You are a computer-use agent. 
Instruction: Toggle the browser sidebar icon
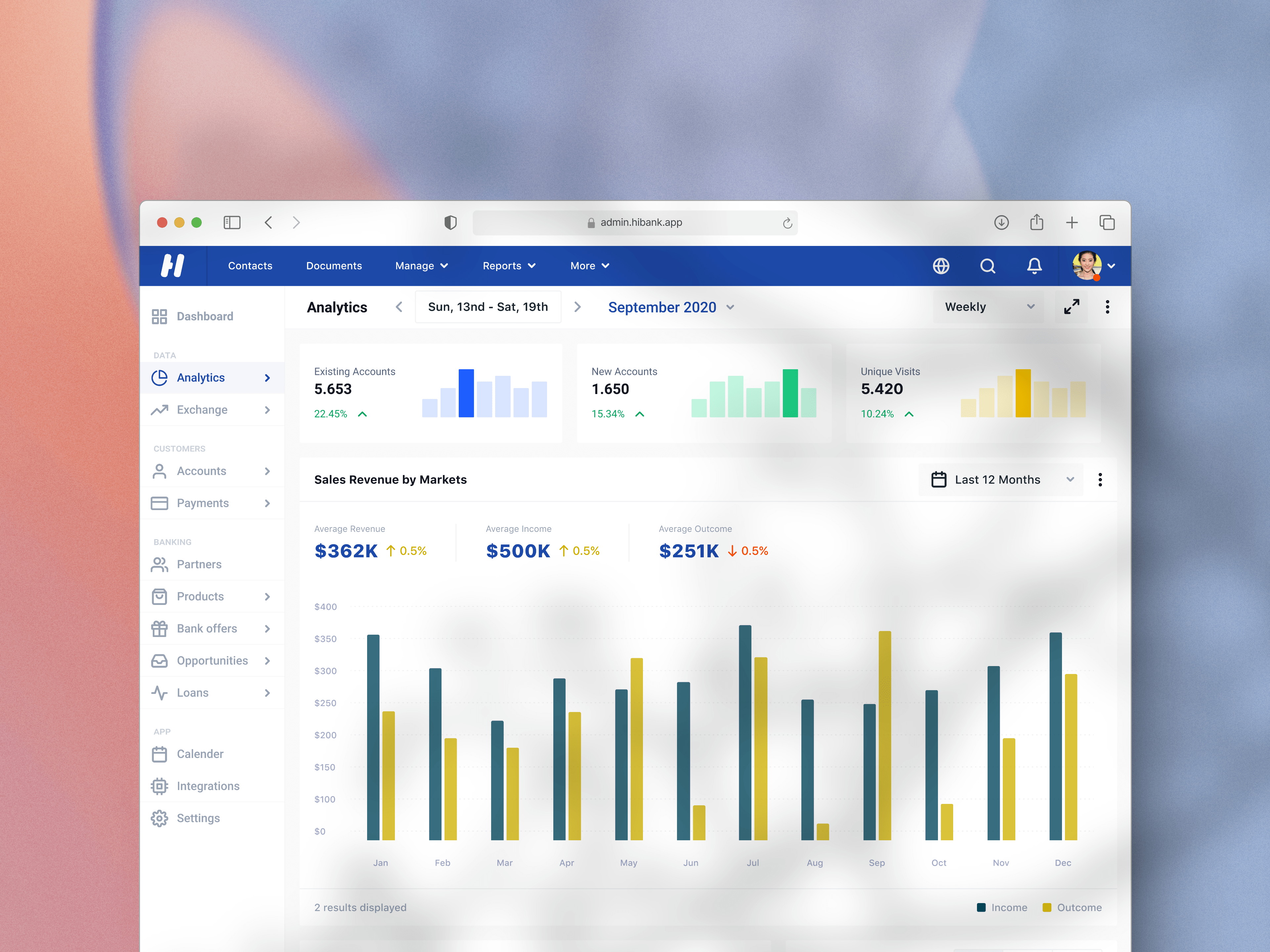232,223
